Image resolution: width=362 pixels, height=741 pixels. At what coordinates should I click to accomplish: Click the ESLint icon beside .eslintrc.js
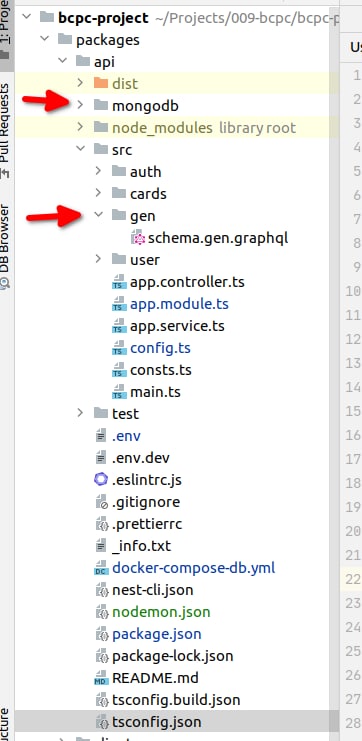[101, 480]
